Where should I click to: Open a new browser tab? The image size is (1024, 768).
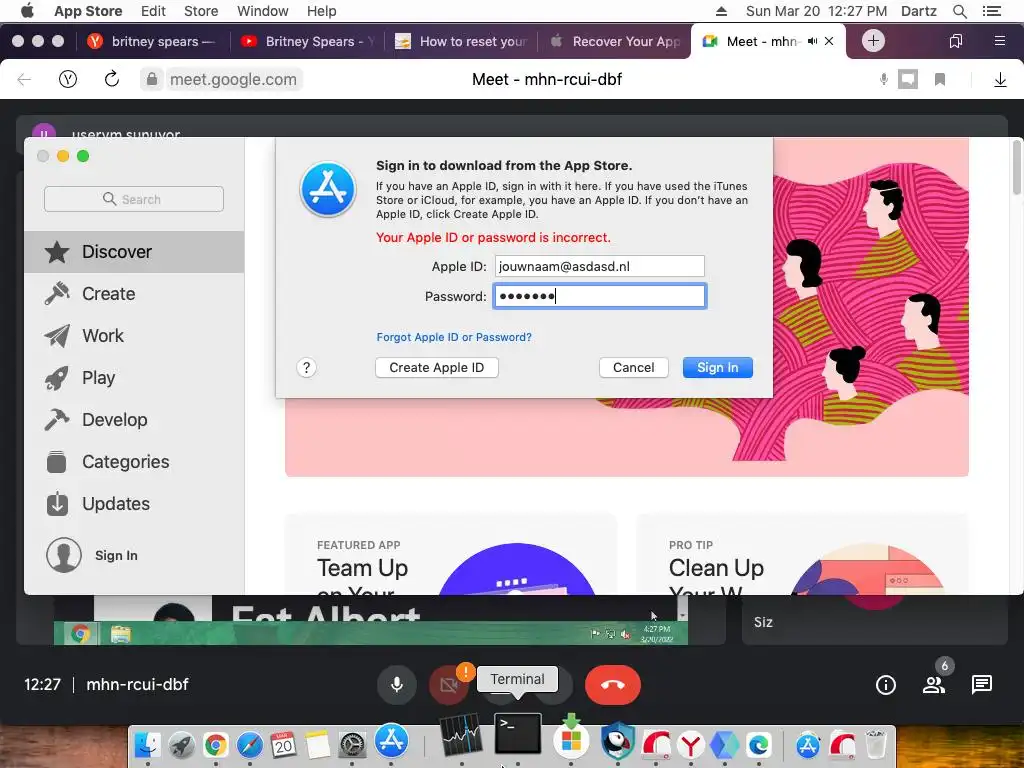point(873,40)
